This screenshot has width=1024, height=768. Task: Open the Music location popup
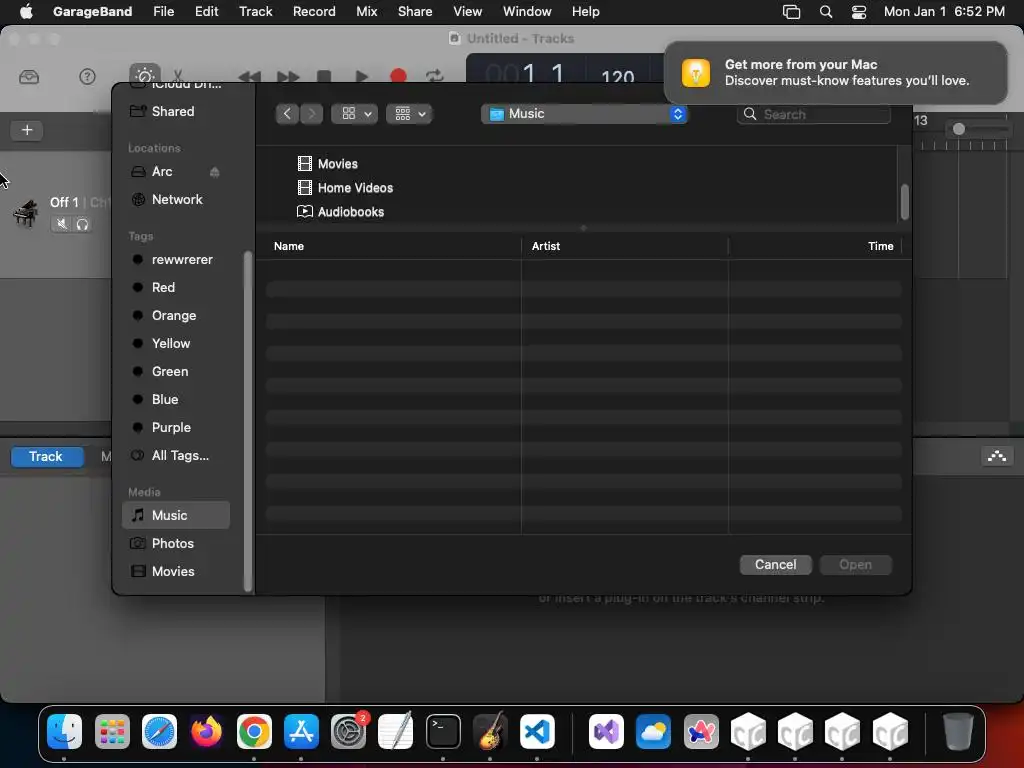584,114
